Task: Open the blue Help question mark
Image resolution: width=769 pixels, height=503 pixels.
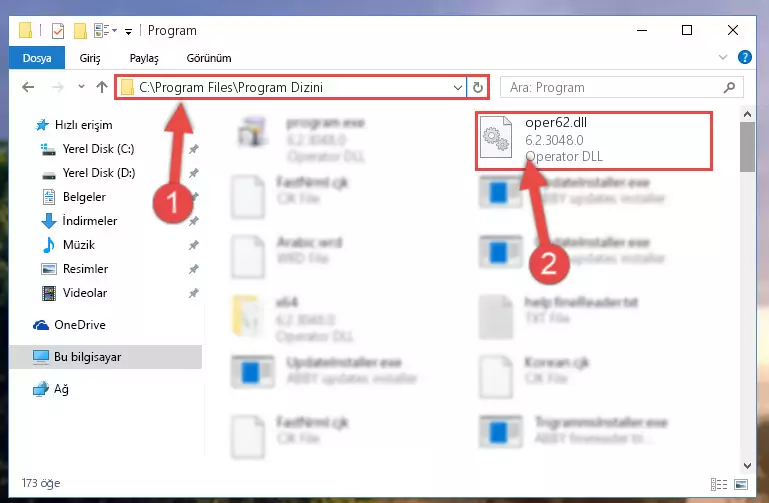Action: 744,57
